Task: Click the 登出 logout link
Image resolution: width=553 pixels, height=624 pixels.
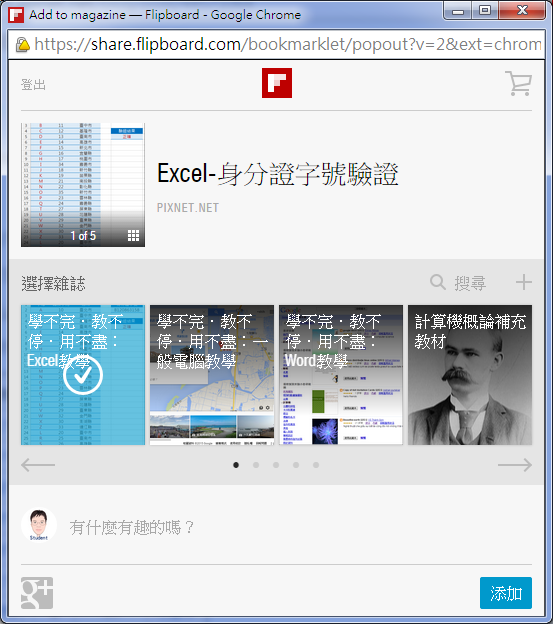Action: point(33,84)
